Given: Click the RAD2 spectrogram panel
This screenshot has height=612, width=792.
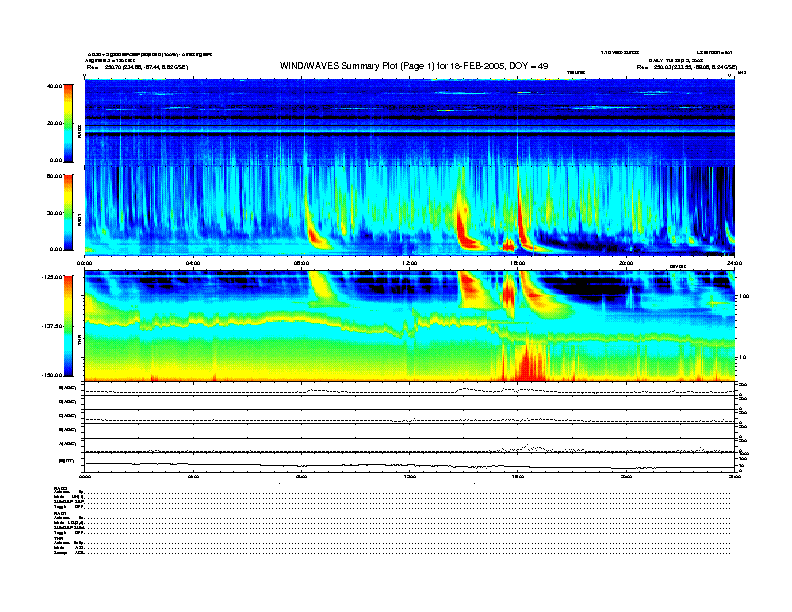Looking at the screenshot, I should (409, 122).
